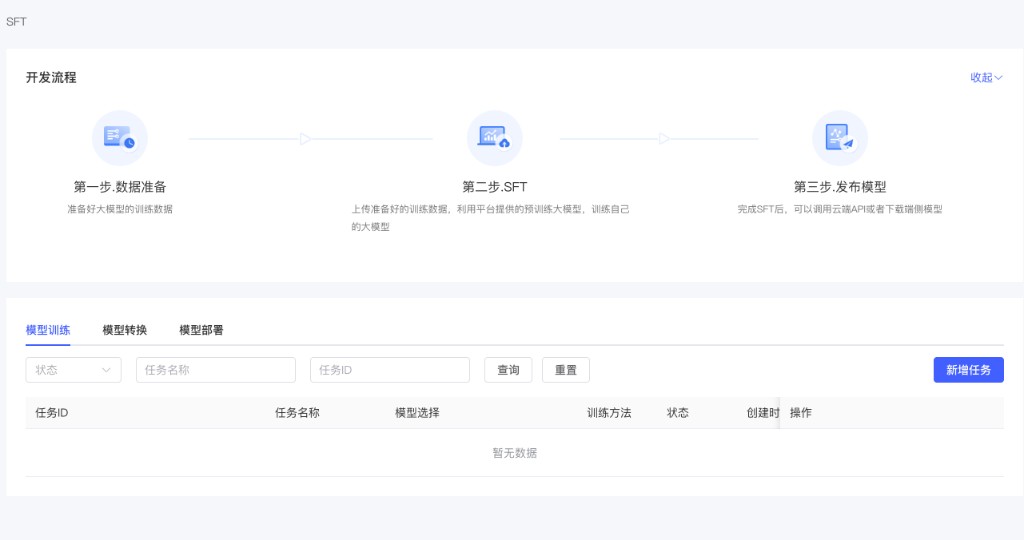Click the 任务ID column header

click(52, 413)
